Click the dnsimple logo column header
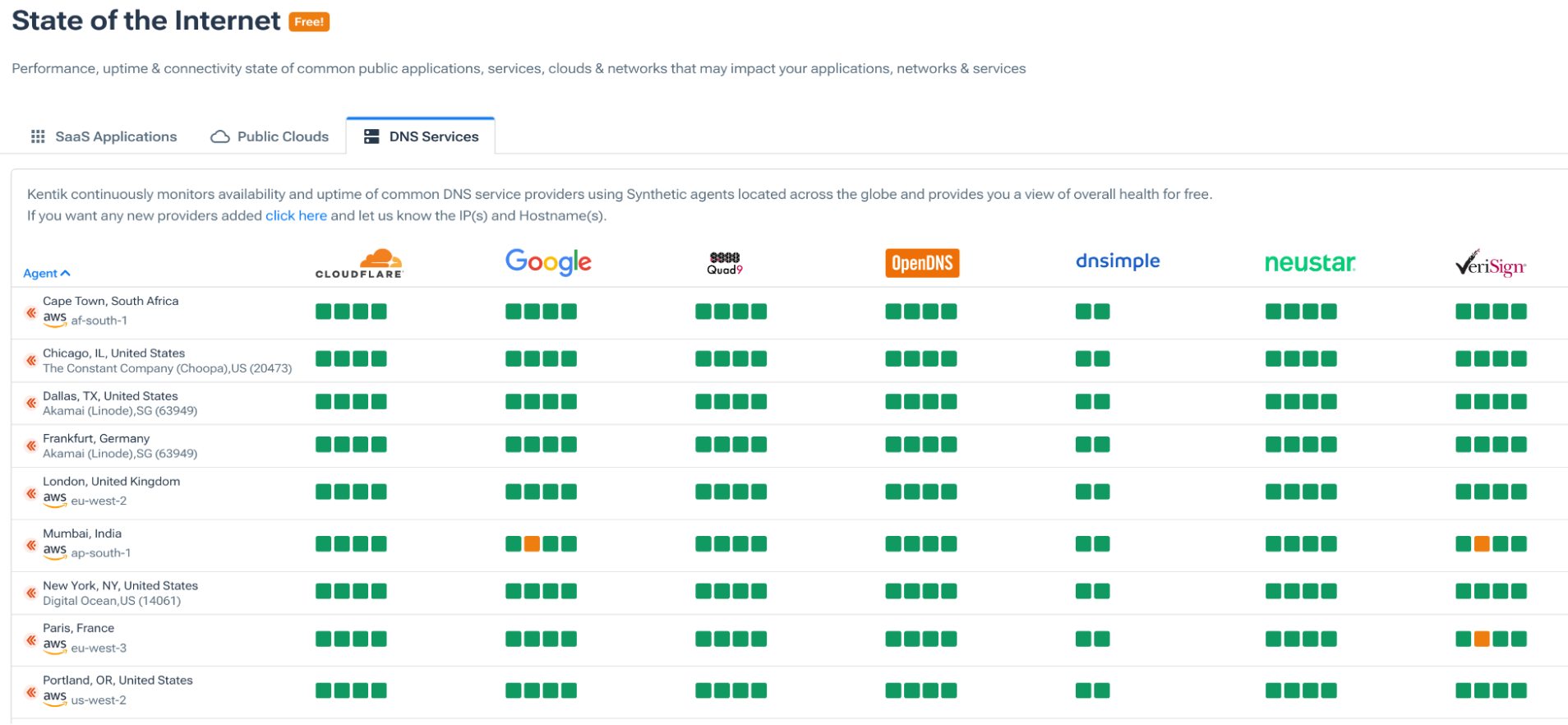Image resolution: width=1568 pixels, height=725 pixels. tap(1118, 261)
